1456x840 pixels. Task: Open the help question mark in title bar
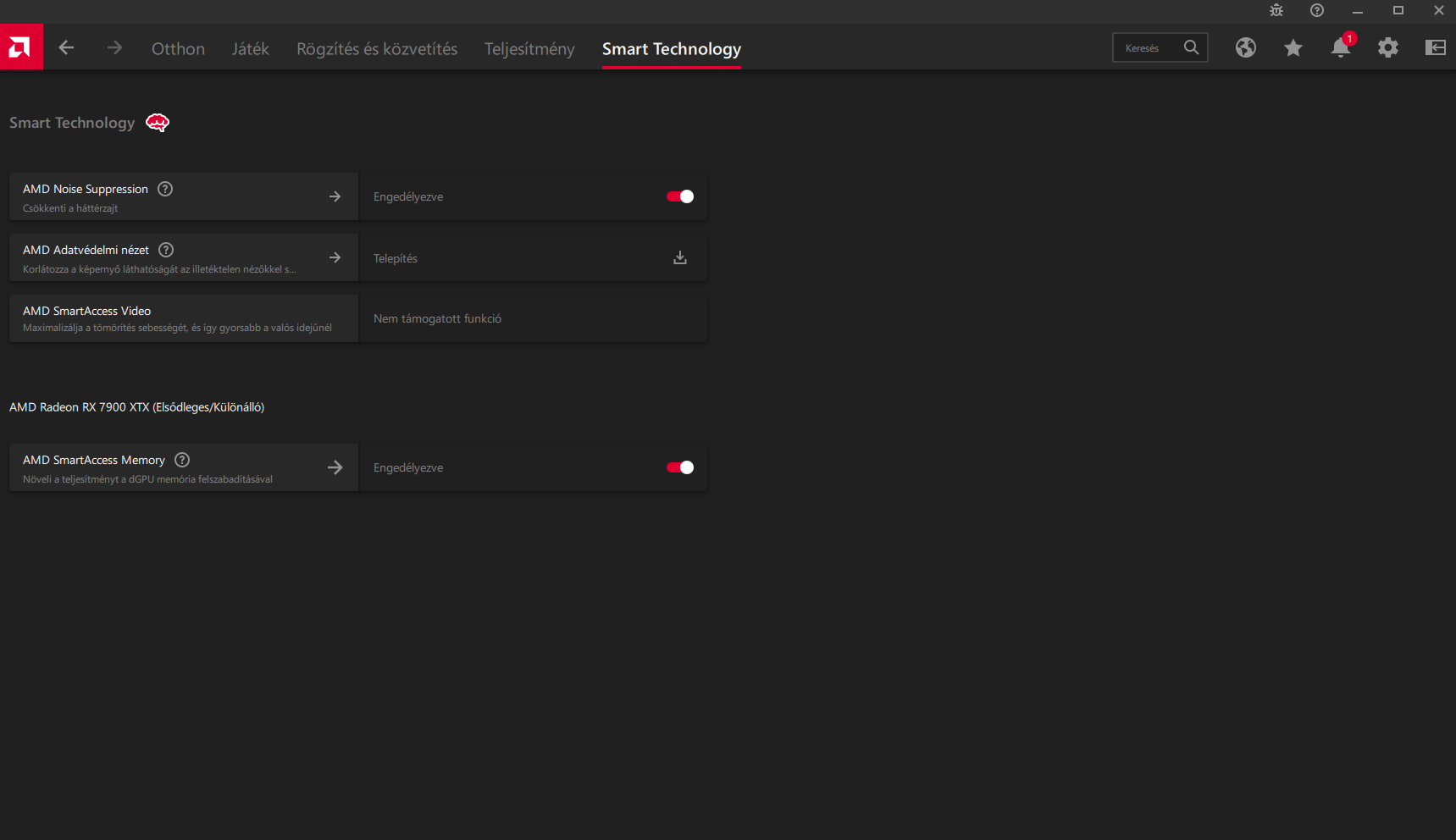[1316, 10]
